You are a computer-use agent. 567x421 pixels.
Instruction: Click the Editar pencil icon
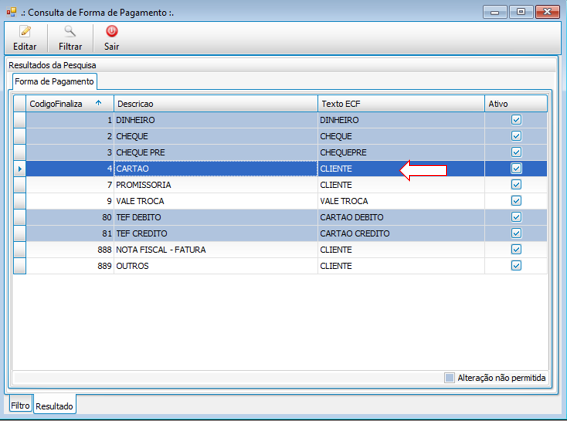point(25,31)
